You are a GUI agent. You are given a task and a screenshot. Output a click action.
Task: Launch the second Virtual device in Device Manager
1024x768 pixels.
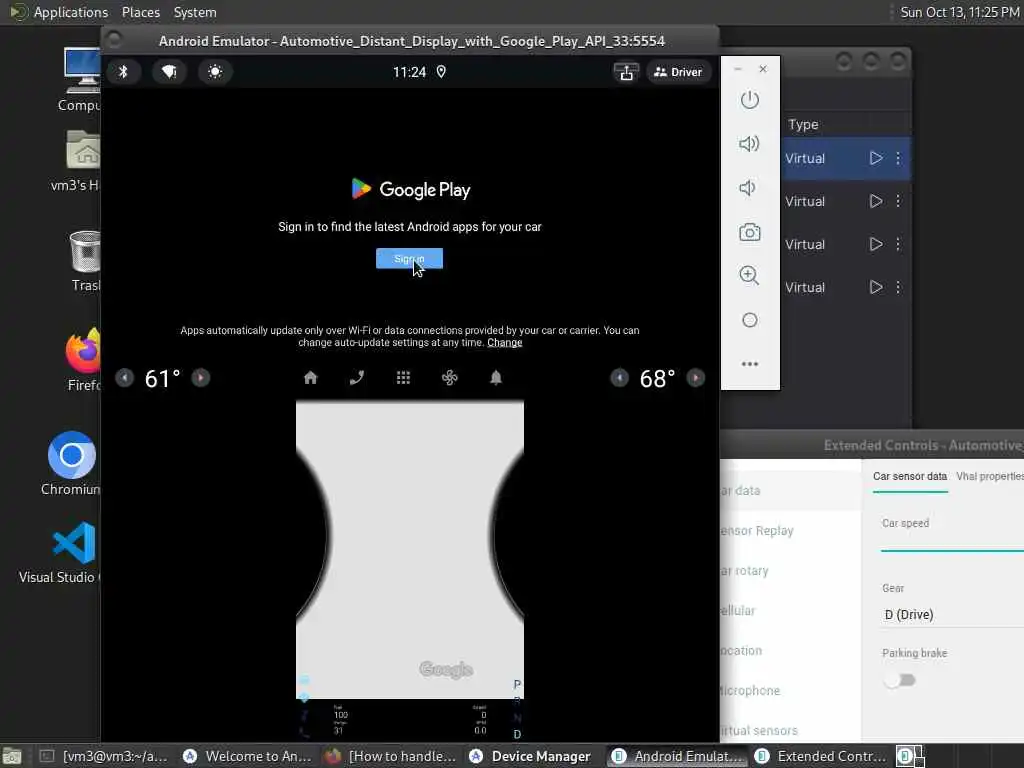[876, 201]
